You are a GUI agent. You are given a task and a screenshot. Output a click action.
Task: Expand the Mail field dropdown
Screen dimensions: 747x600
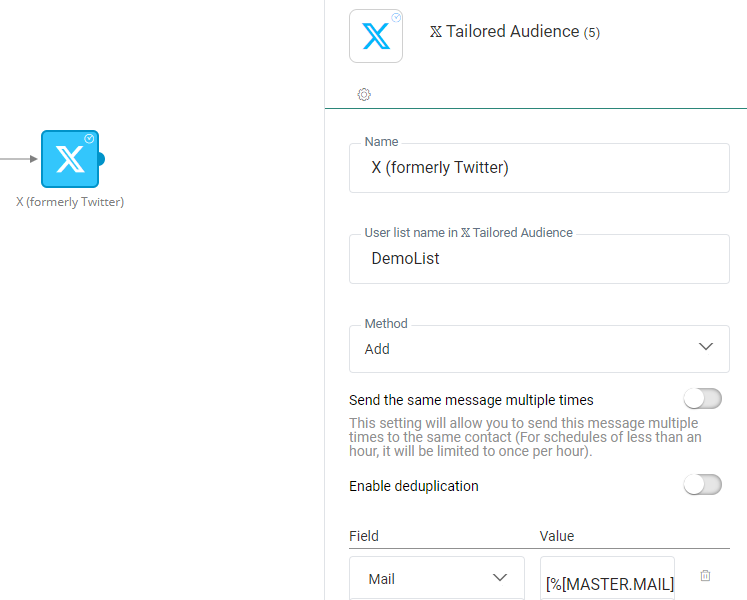(x=437, y=578)
